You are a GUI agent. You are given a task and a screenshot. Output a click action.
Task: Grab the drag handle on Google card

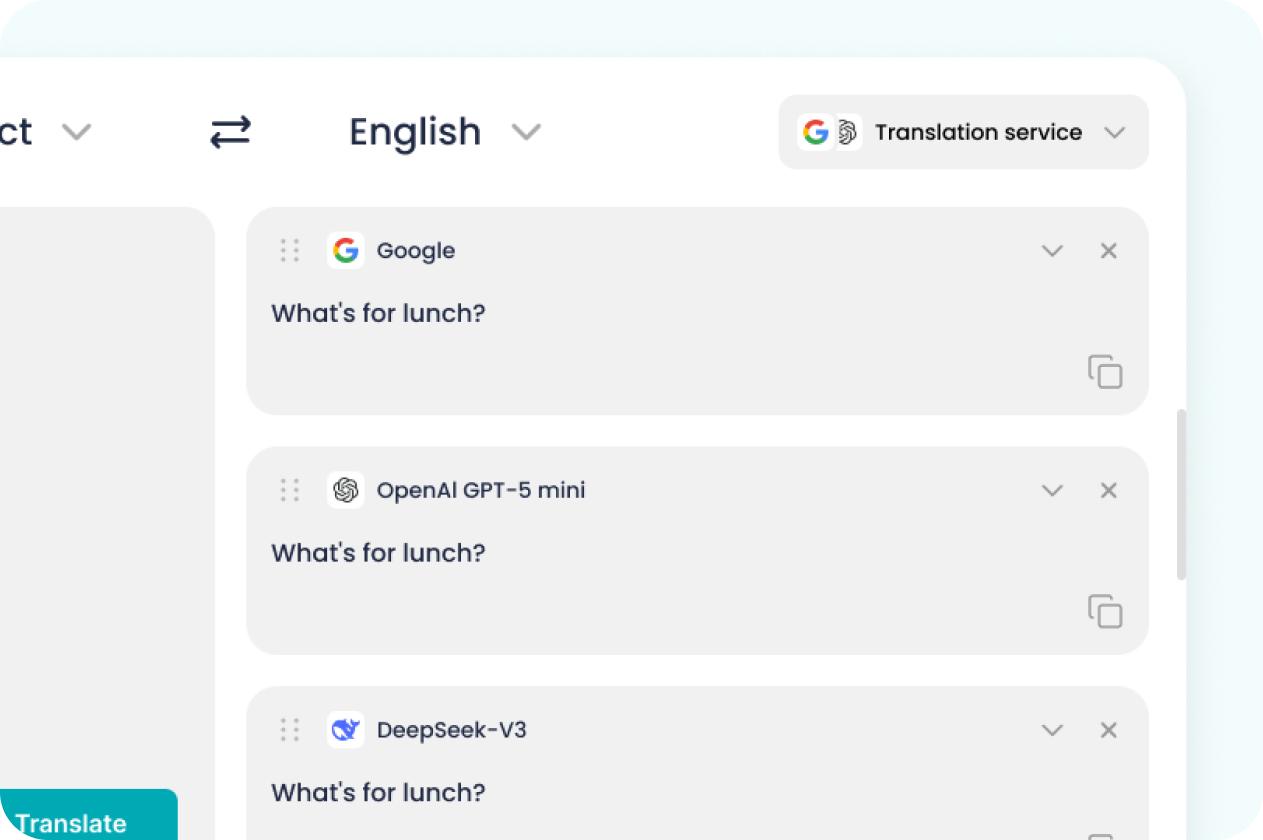(290, 250)
